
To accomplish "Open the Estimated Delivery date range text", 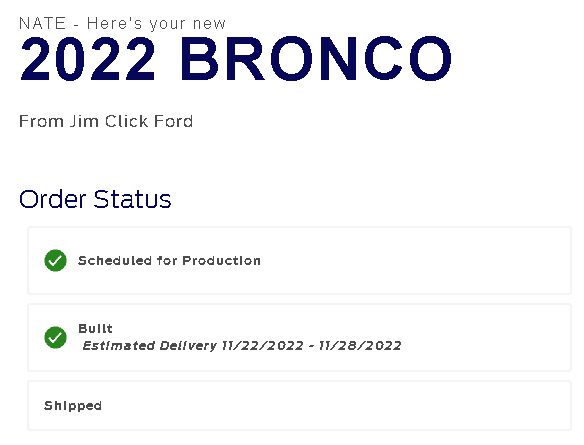I will coord(242,346).
